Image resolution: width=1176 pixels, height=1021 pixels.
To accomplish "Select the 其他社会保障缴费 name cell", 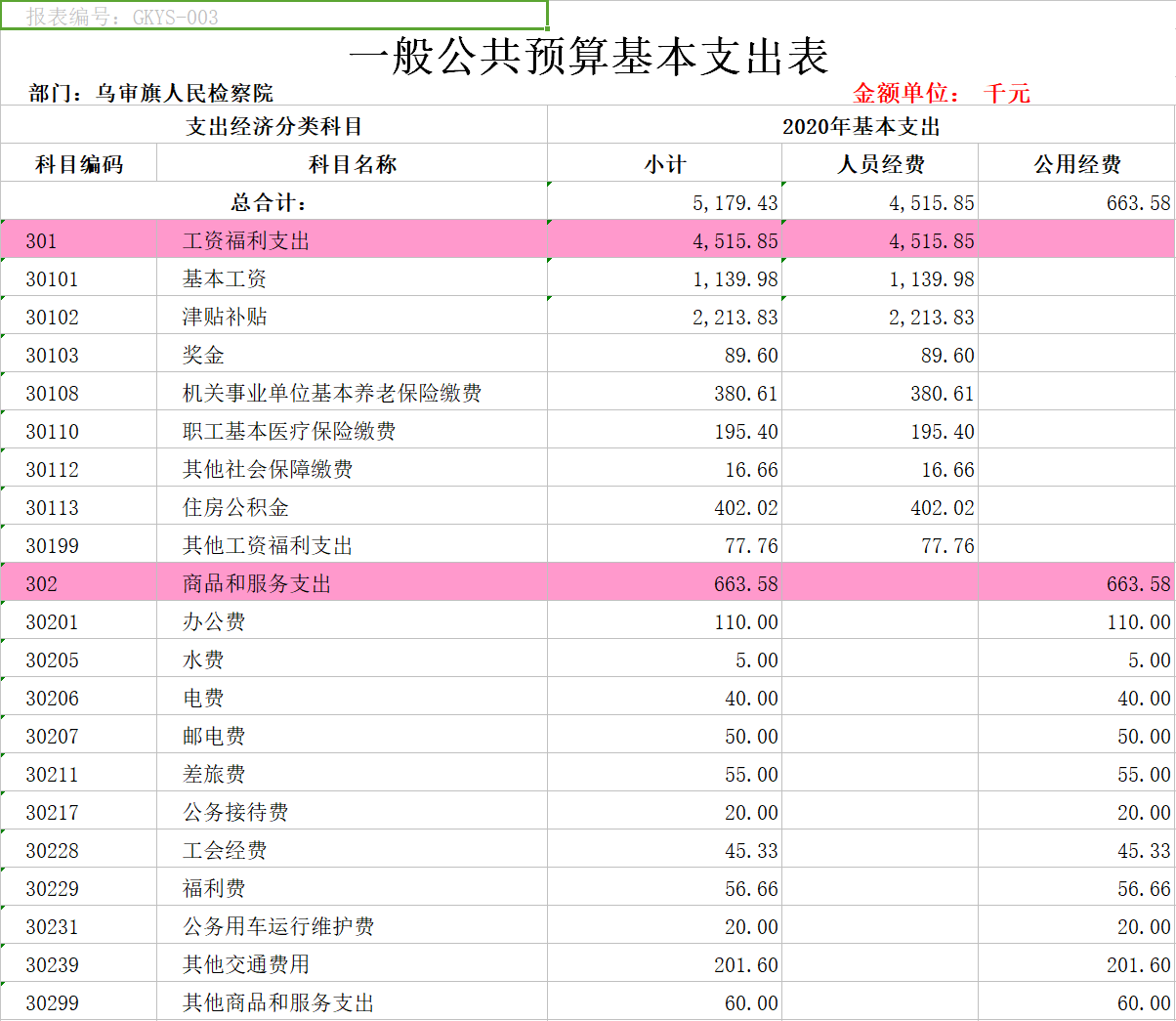I will [x=353, y=468].
